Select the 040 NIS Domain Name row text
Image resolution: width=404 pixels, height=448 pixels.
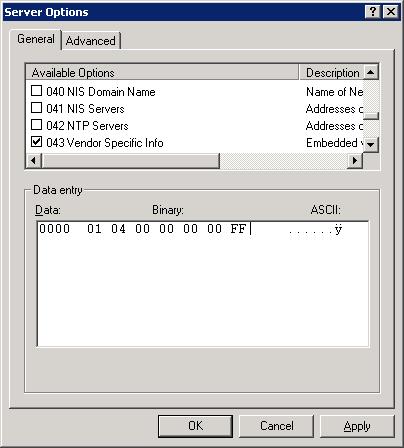coord(101,92)
